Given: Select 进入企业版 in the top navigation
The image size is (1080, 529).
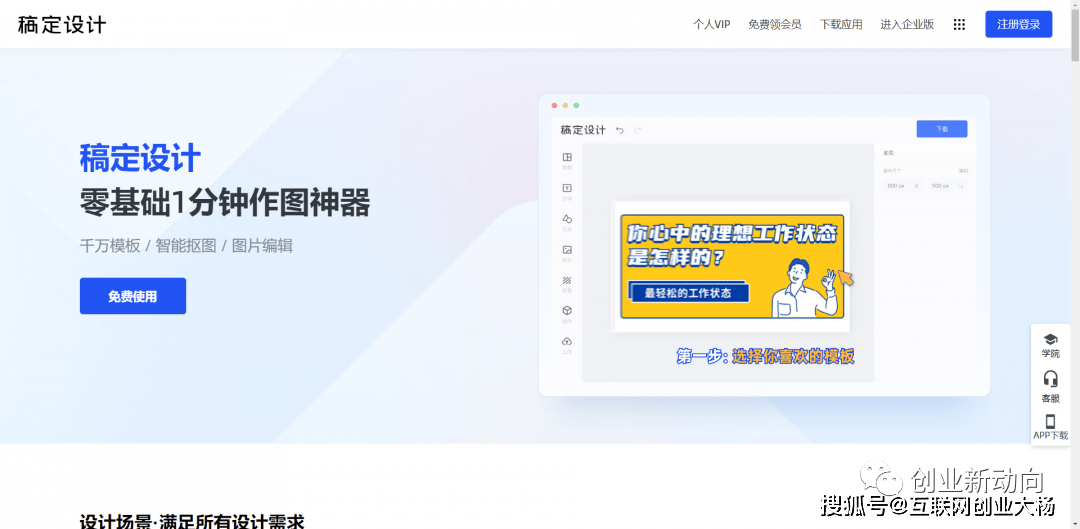Looking at the screenshot, I should point(907,25).
